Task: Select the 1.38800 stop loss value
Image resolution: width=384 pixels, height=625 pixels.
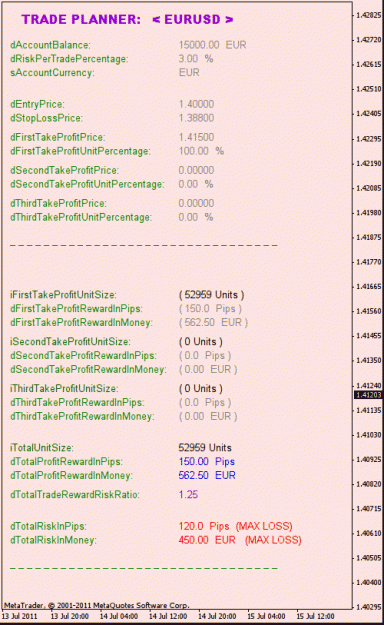Action: click(x=196, y=118)
